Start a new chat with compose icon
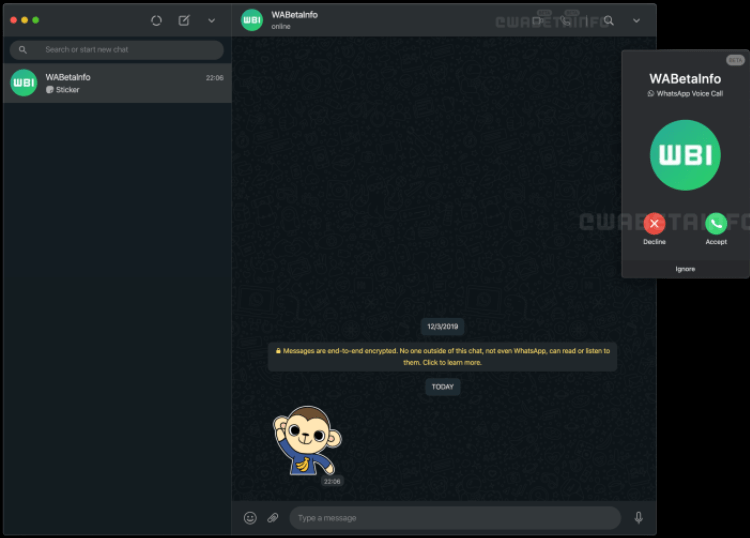Viewport: 750px width, 538px height. coord(184,20)
